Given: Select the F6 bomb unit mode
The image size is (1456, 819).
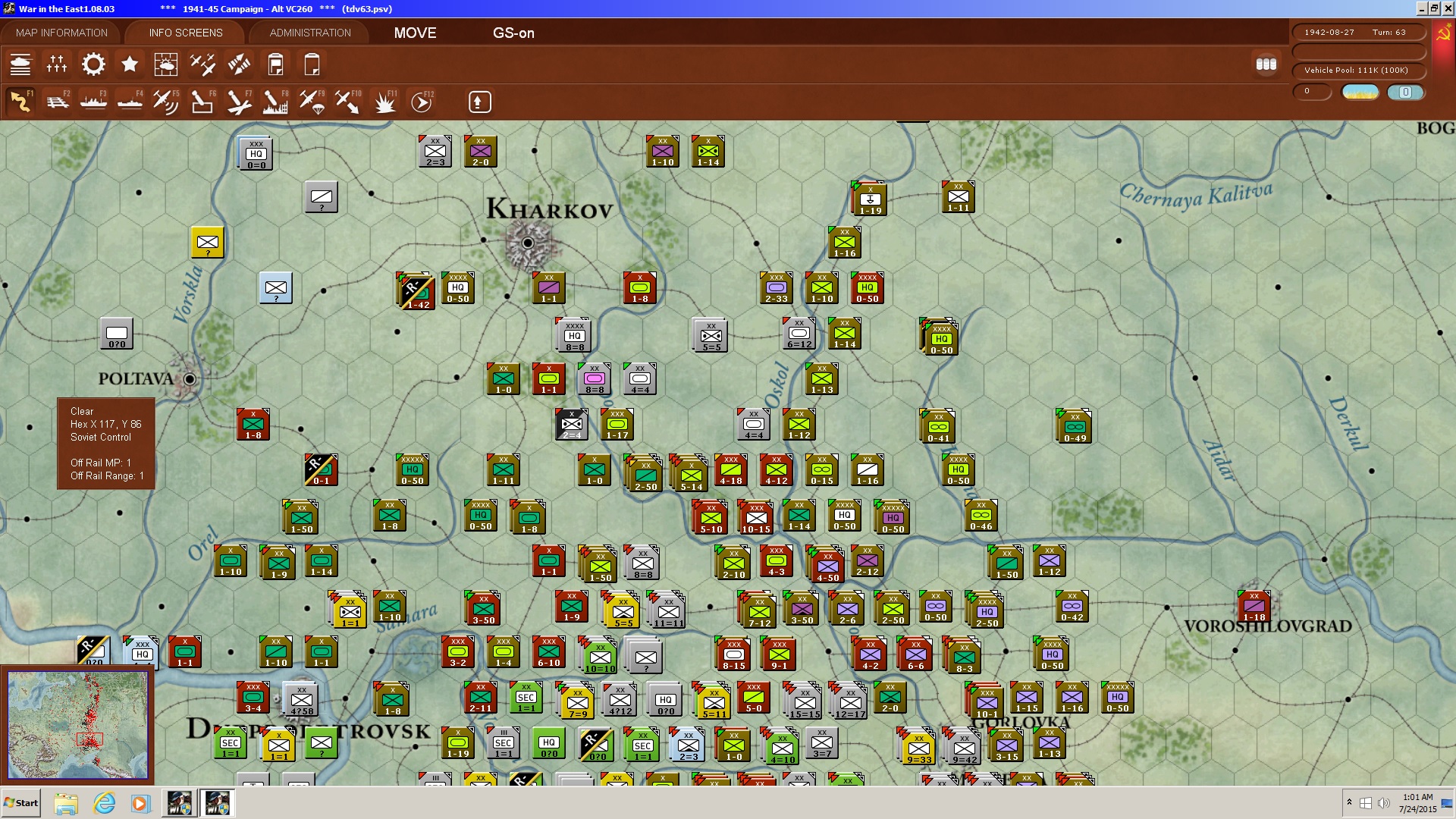Looking at the screenshot, I should (202, 102).
